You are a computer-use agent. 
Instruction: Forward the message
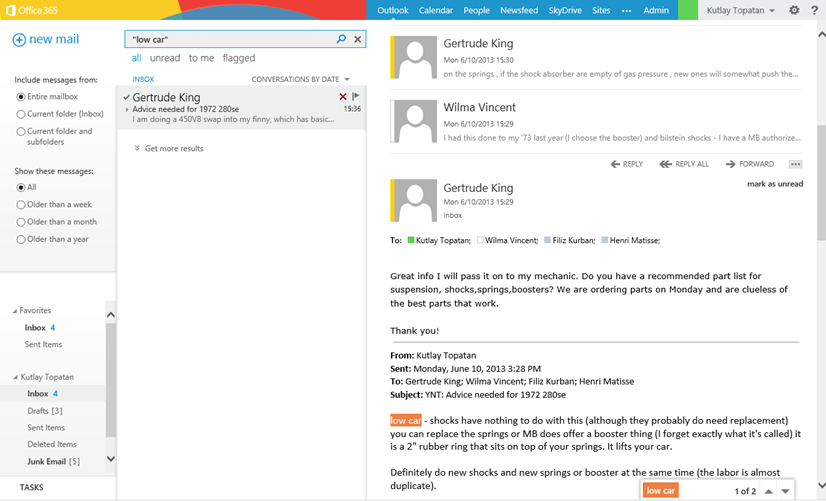pyautogui.click(x=750, y=164)
